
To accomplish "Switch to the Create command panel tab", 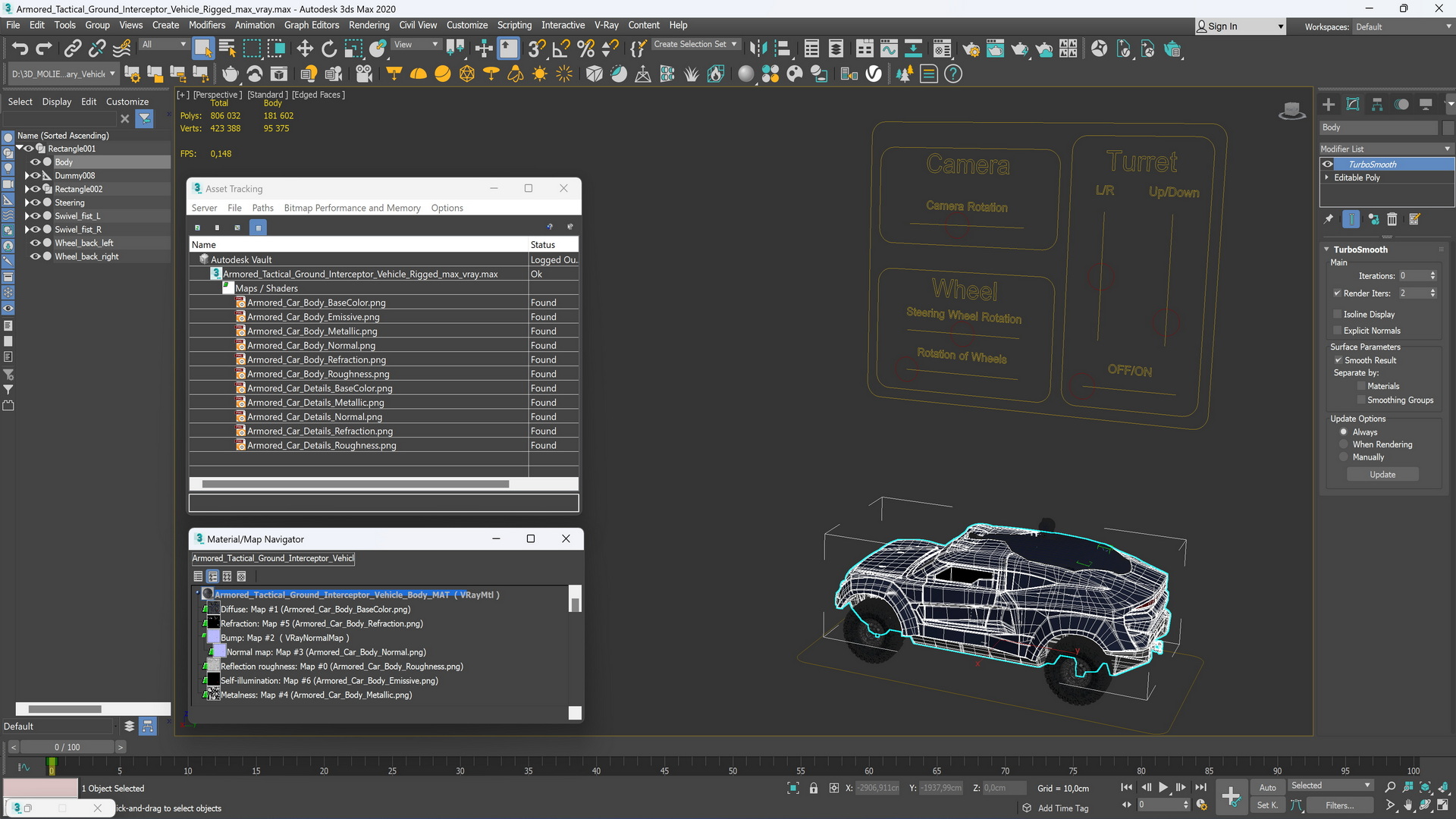I will click(x=1329, y=105).
